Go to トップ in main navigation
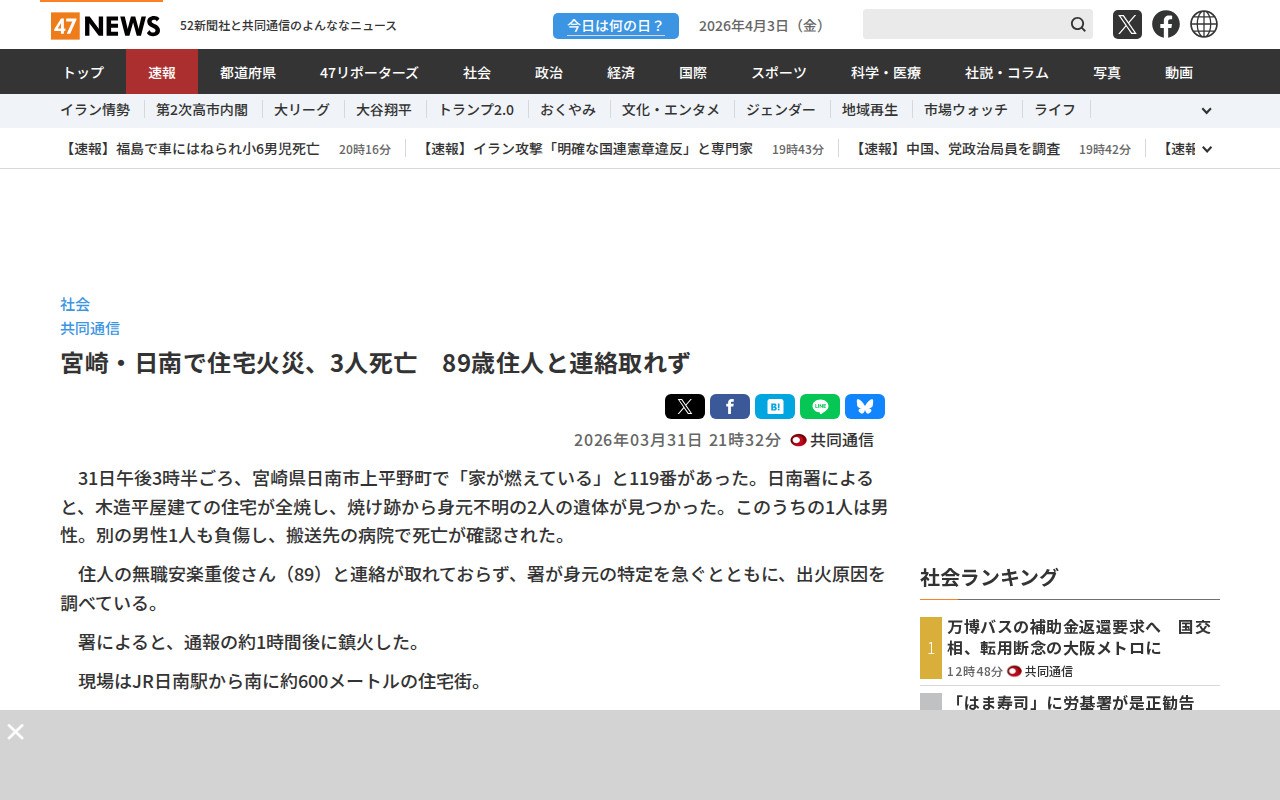1280x800 pixels. pos(83,72)
